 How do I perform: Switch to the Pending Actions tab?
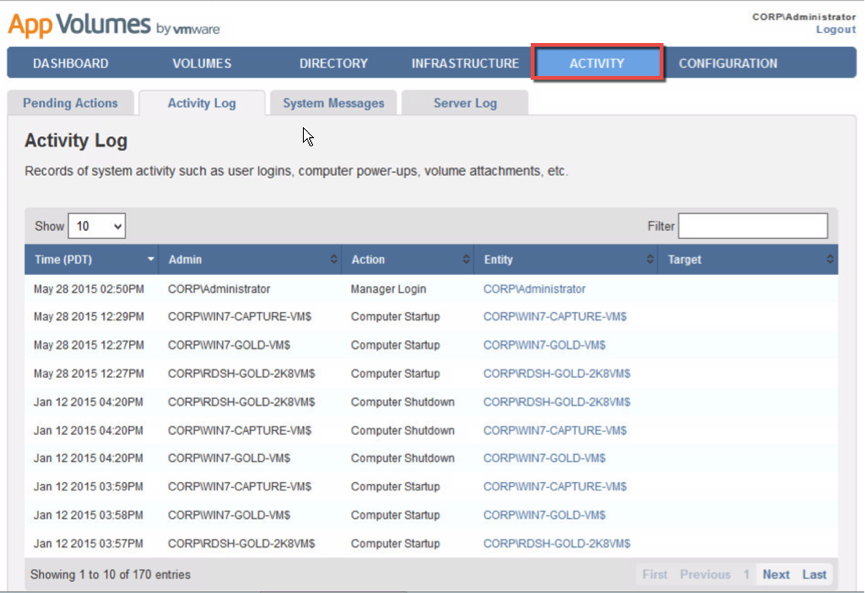click(71, 103)
